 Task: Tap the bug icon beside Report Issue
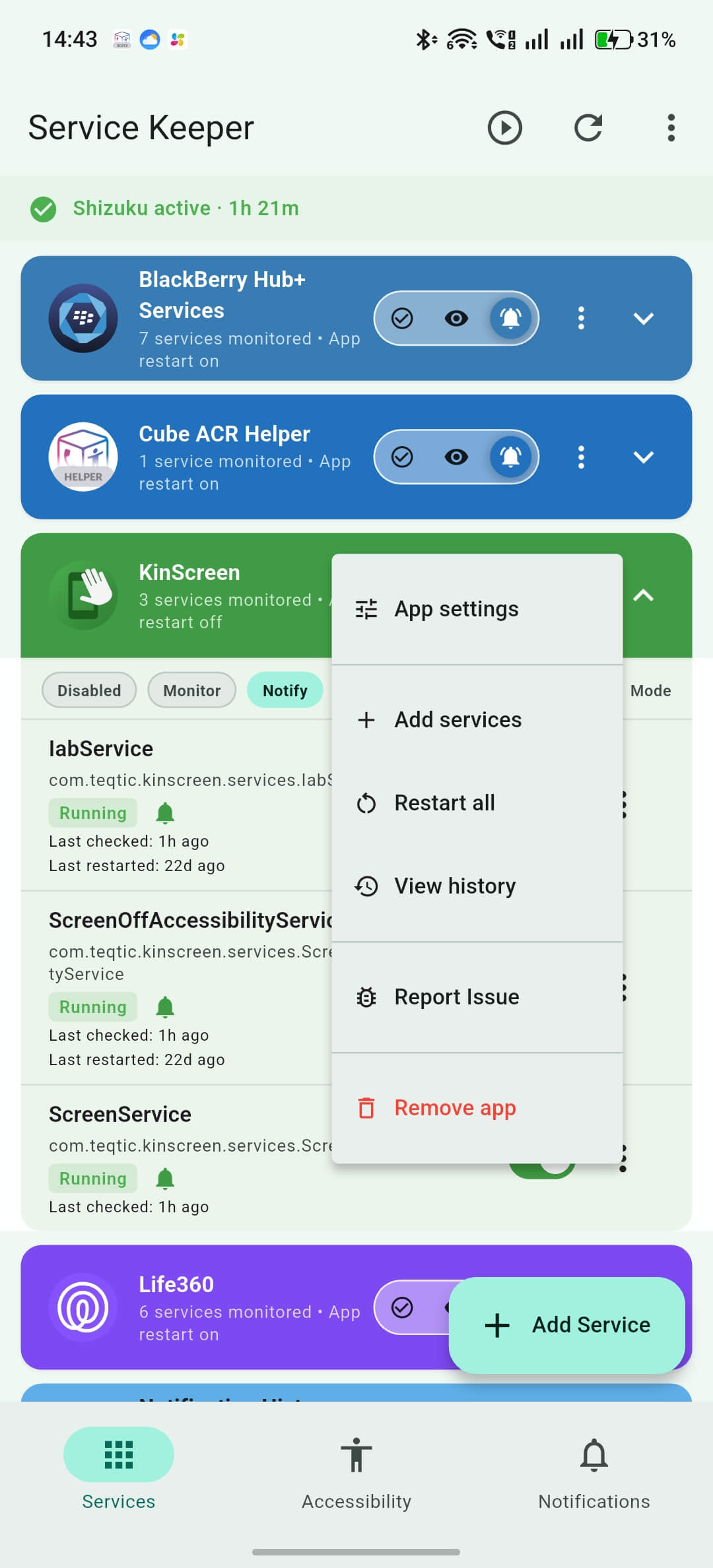pos(366,996)
